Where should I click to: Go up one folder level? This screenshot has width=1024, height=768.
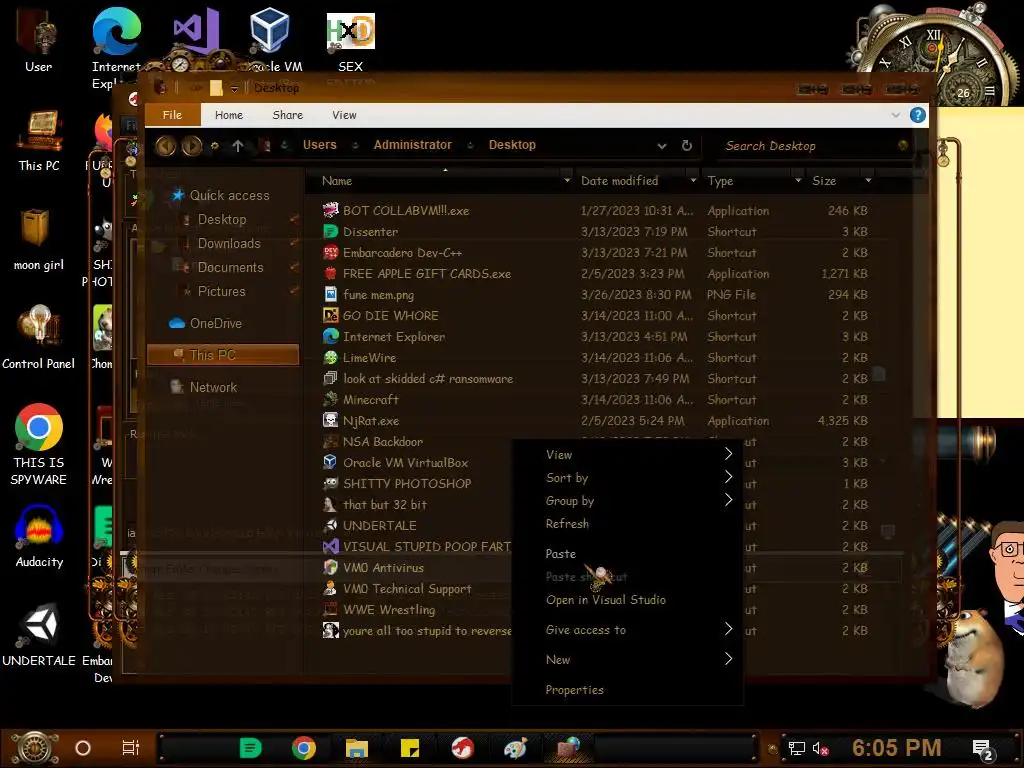coord(238,146)
